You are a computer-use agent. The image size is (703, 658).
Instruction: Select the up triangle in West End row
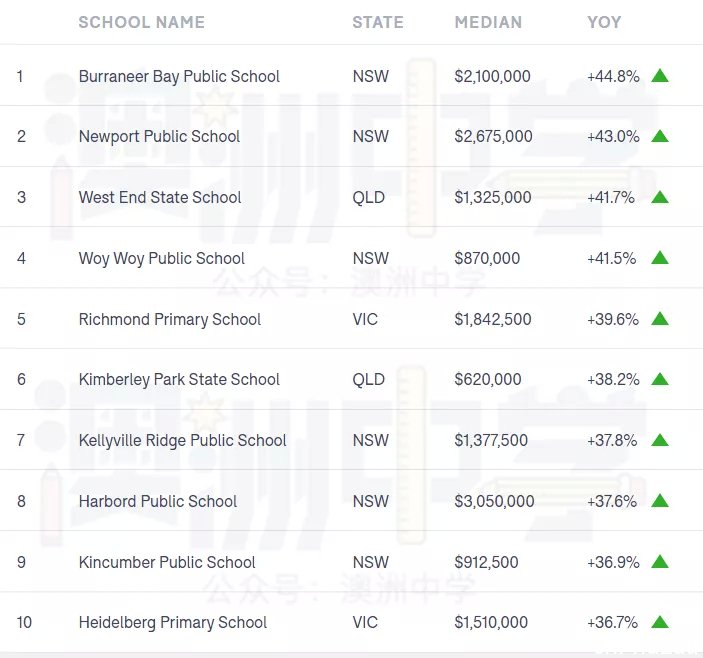(660, 197)
